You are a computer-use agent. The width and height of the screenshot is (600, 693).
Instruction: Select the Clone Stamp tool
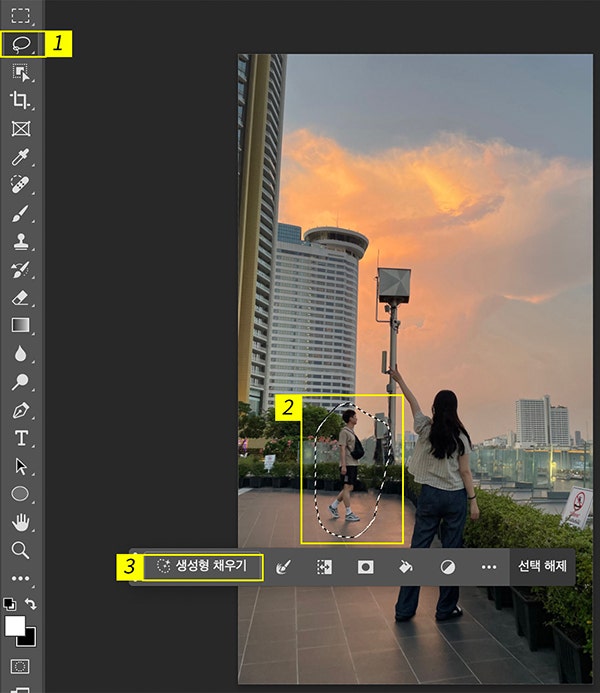coord(20,241)
